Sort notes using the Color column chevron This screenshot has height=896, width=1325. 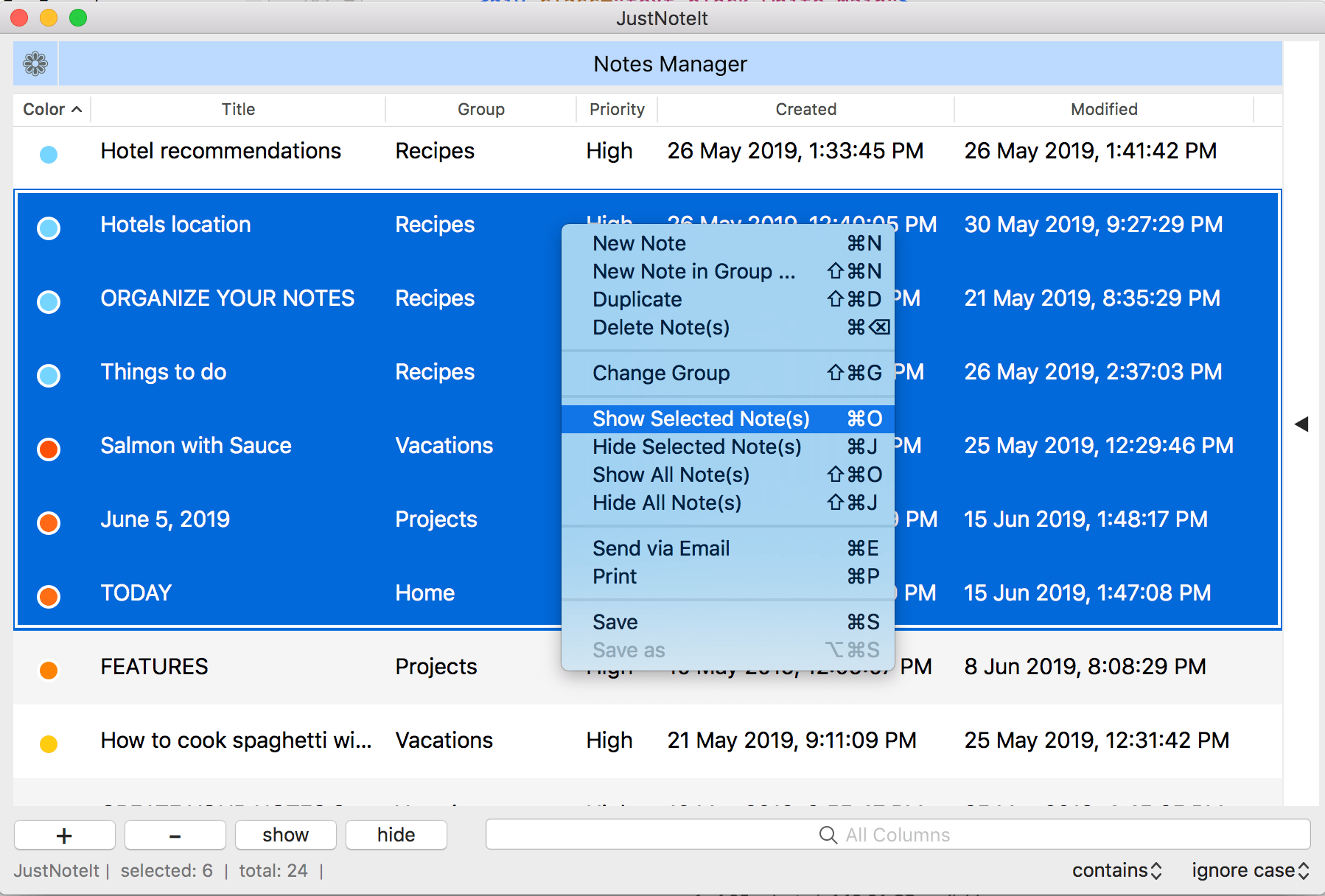(76, 109)
